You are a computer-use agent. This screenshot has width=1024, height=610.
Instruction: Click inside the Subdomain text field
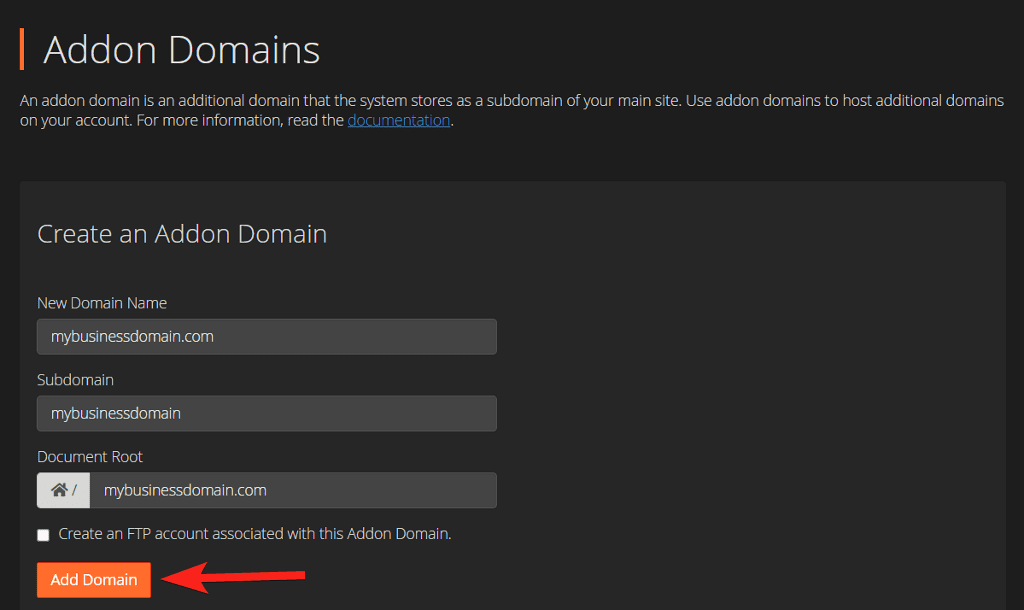(x=266, y=413)
